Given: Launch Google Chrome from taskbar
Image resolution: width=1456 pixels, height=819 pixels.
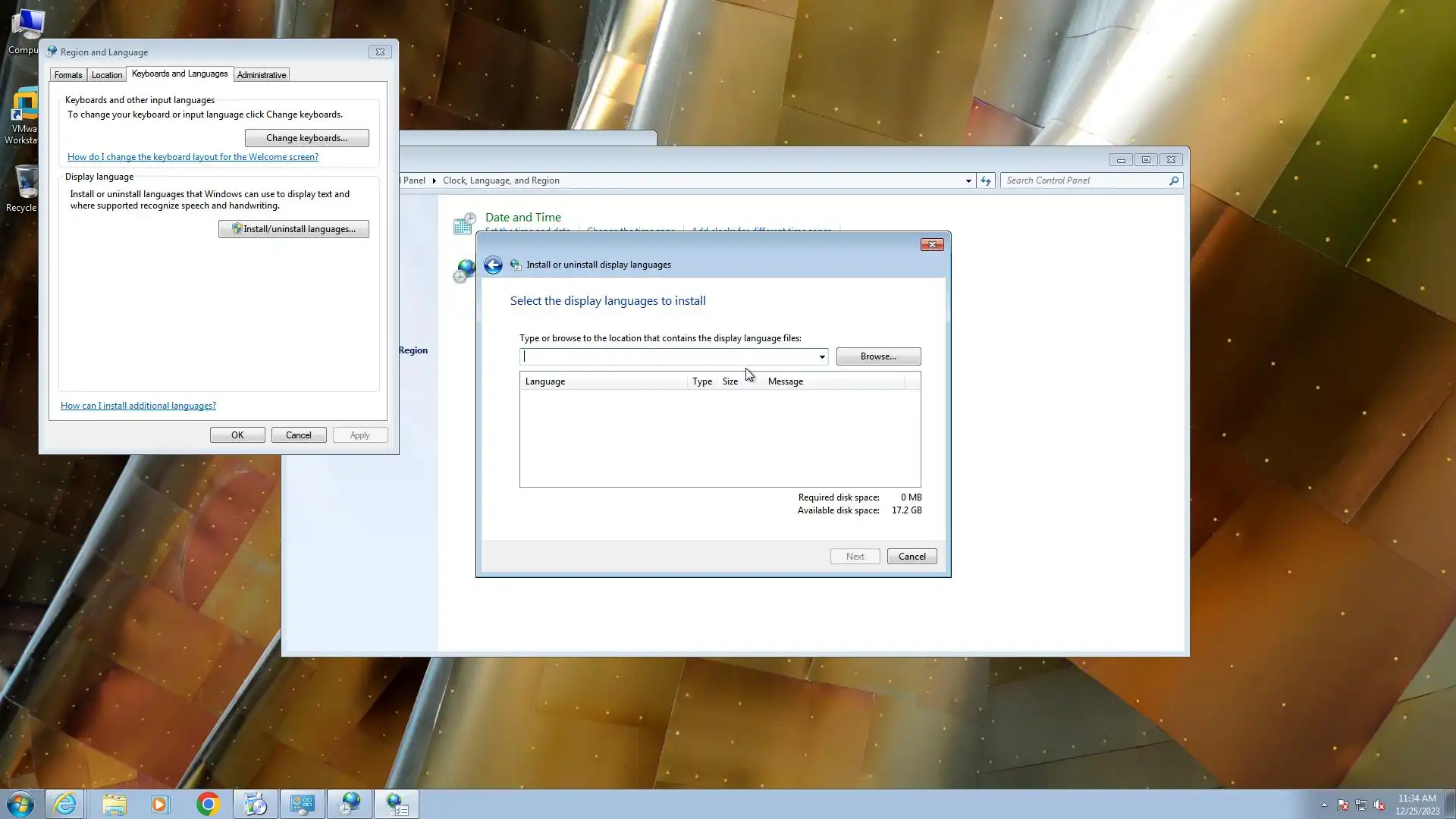Looking at the screenshot, I should pos(208,804).
